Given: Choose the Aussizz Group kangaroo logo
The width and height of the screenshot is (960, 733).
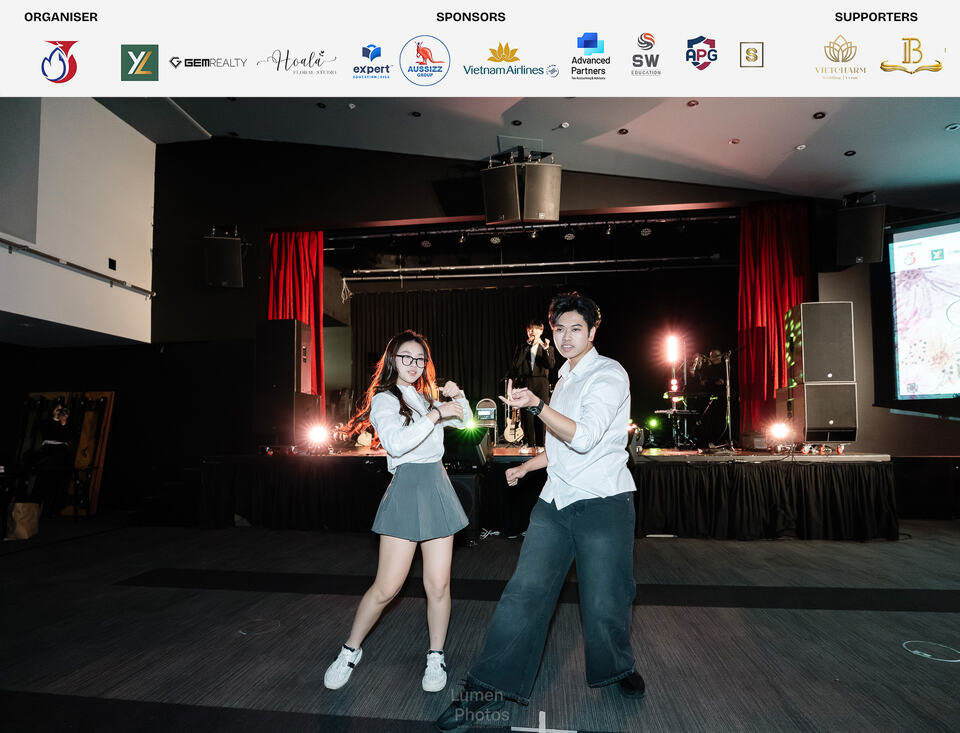Looking at the screenshot, I should click(x=425, y=61).
